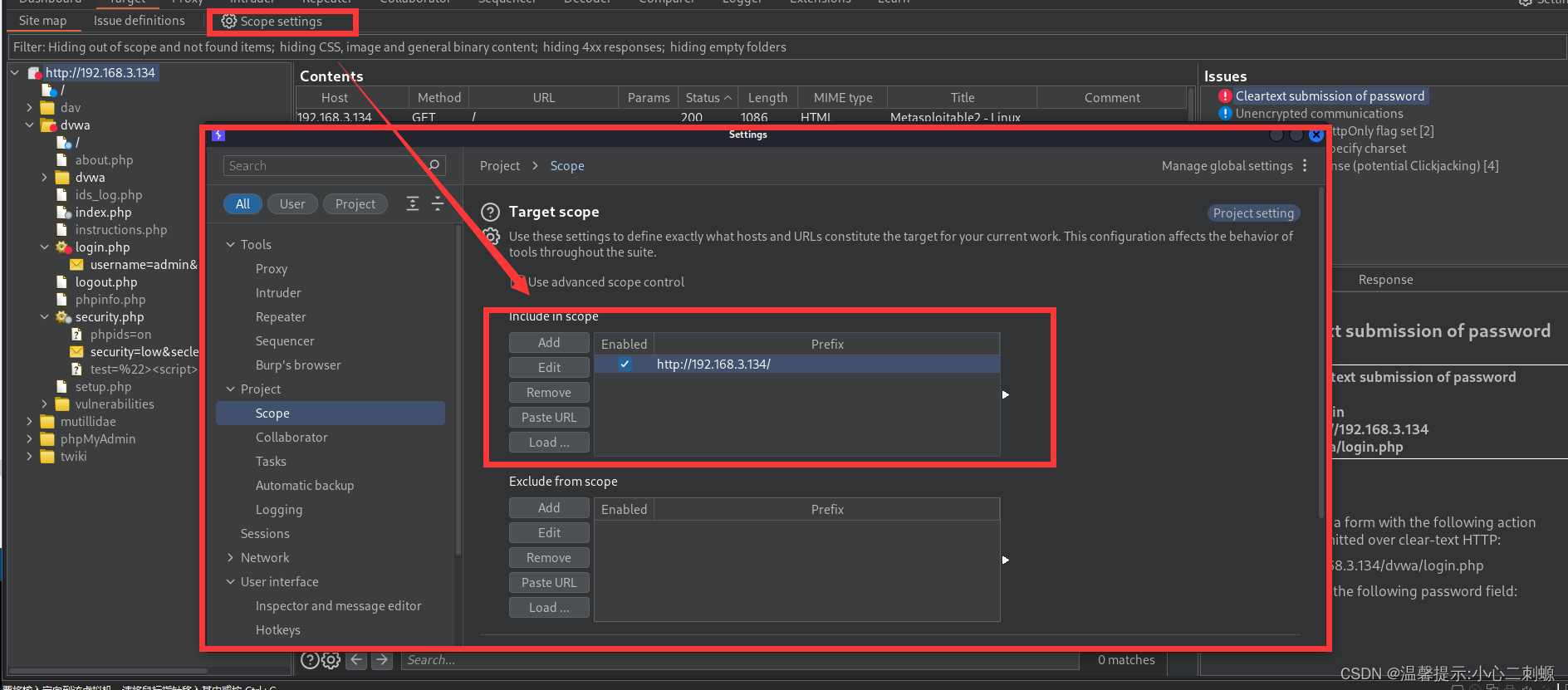Click the forward arrow in bottom search bar
Viewport: 1568px width, 690px height.
[x=382, y=660]
